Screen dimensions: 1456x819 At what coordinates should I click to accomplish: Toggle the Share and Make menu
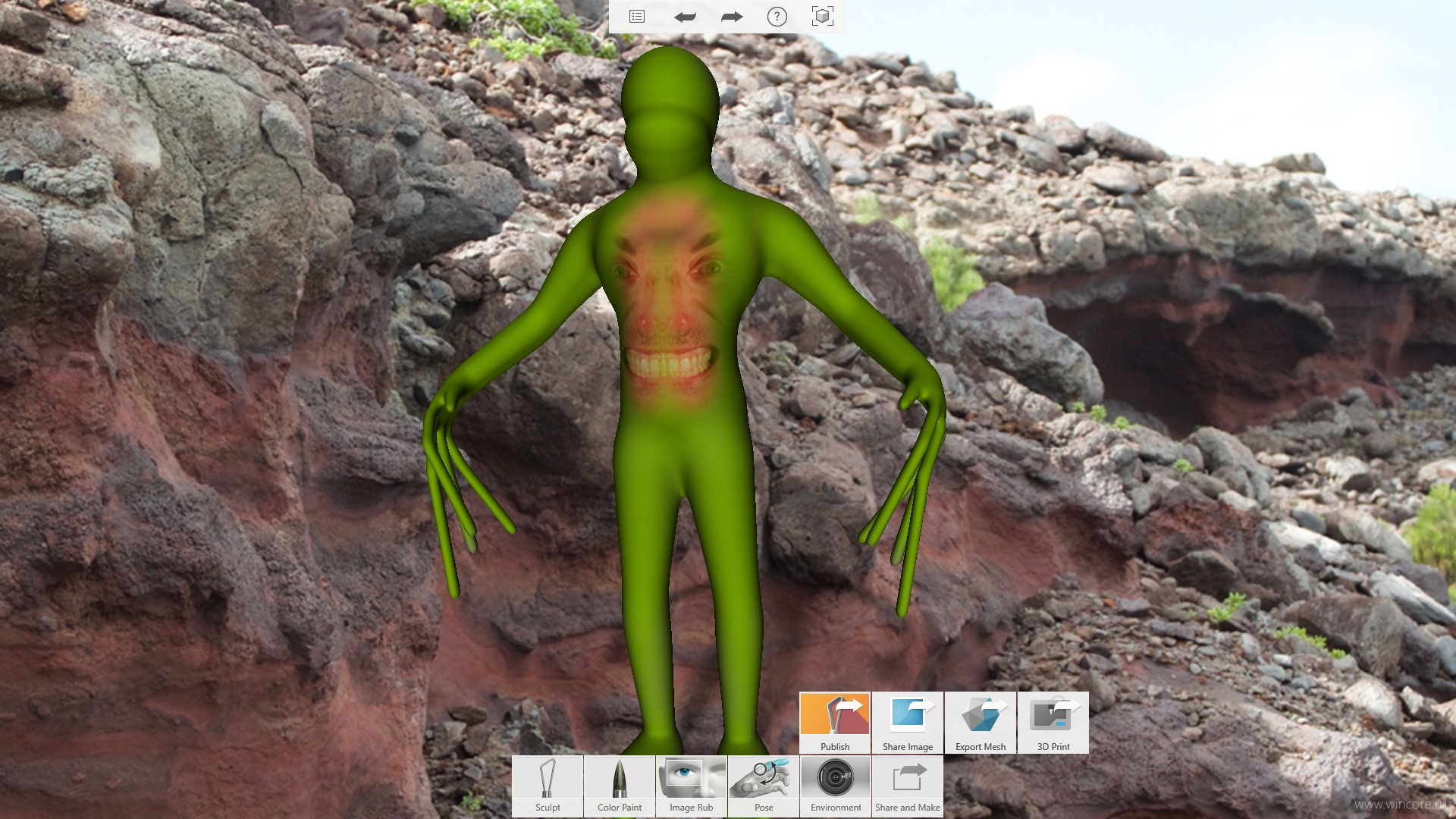(x=908, y=786)
